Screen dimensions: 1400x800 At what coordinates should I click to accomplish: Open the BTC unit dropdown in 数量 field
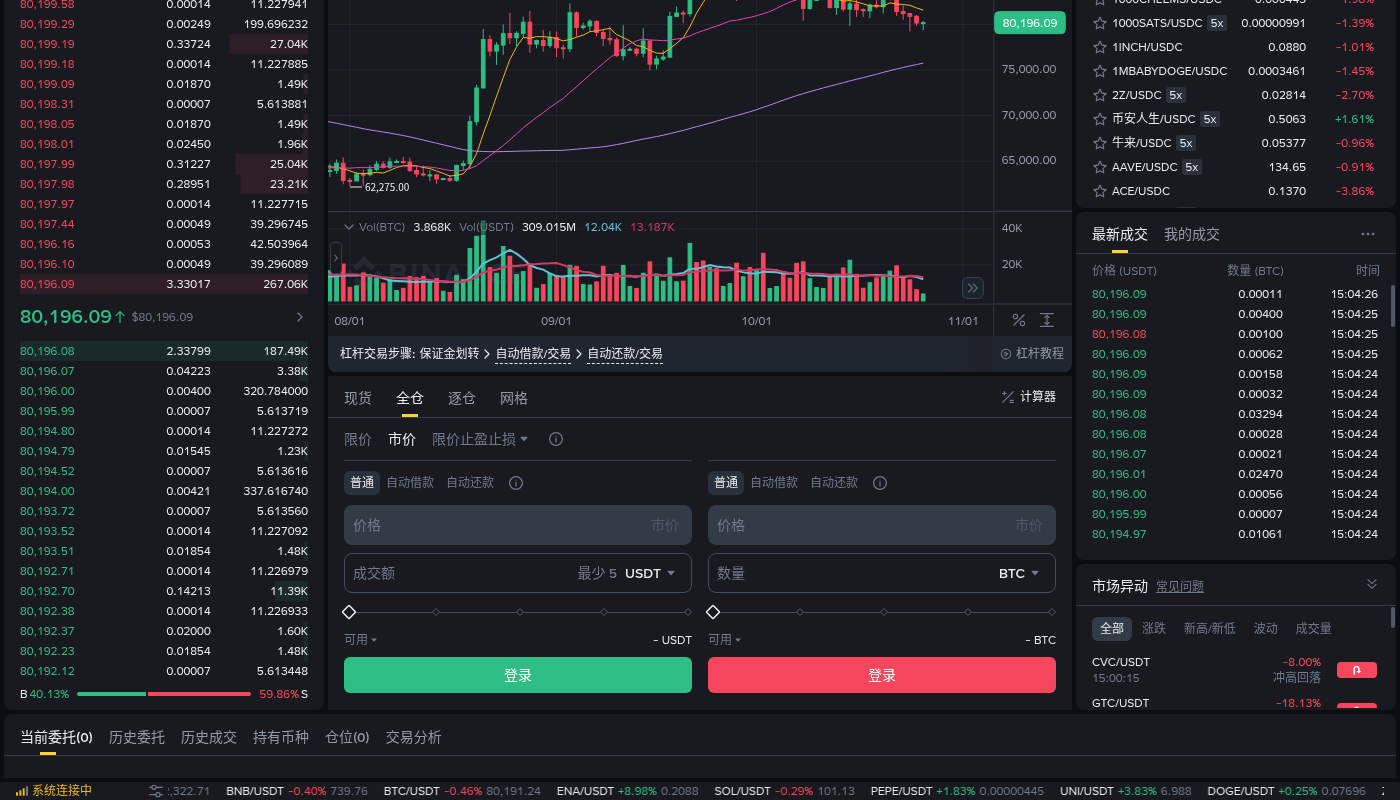tap(1020, 573)
